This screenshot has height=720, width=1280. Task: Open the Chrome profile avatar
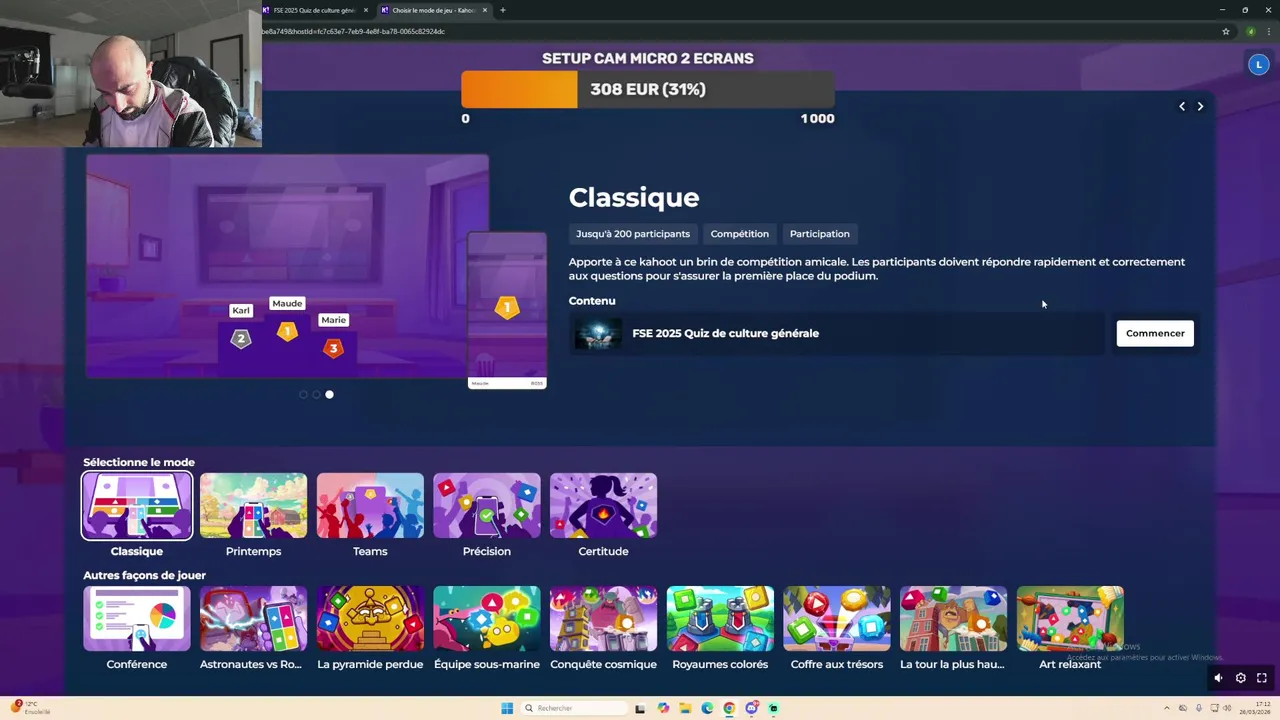(x=1250, y=31)
